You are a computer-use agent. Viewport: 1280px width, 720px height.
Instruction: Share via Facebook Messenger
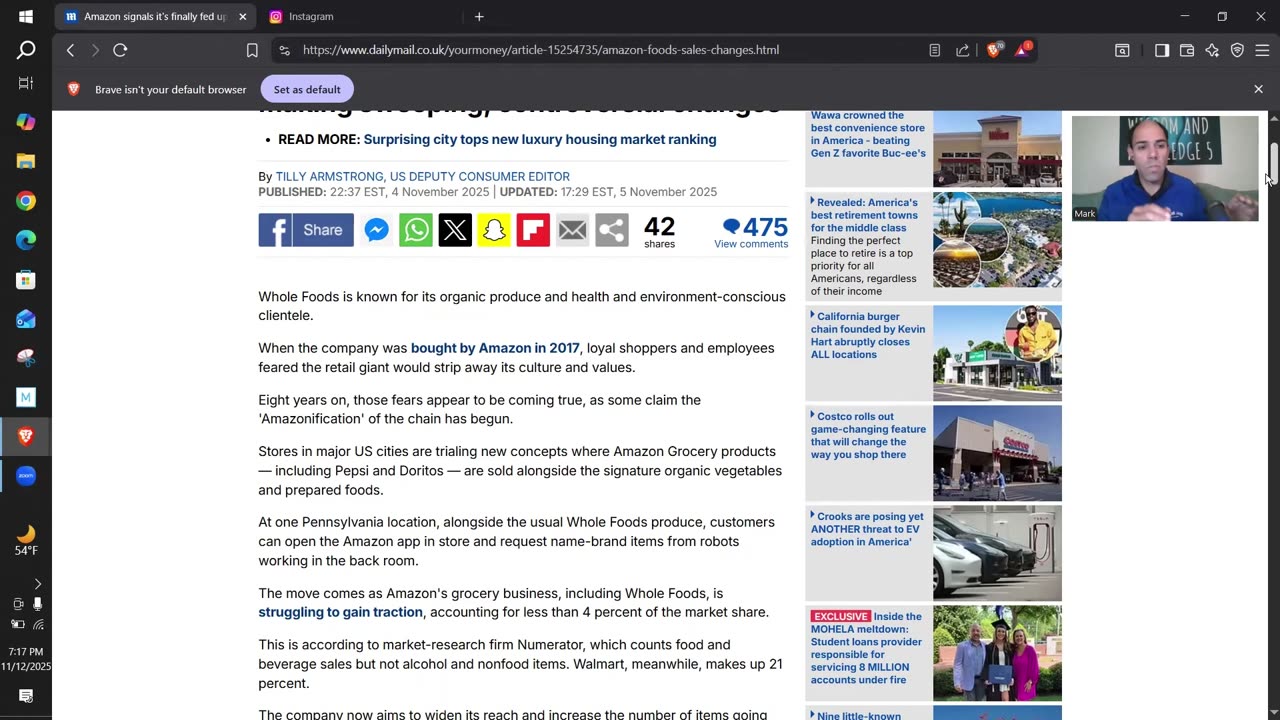click(x=376, y=230)
